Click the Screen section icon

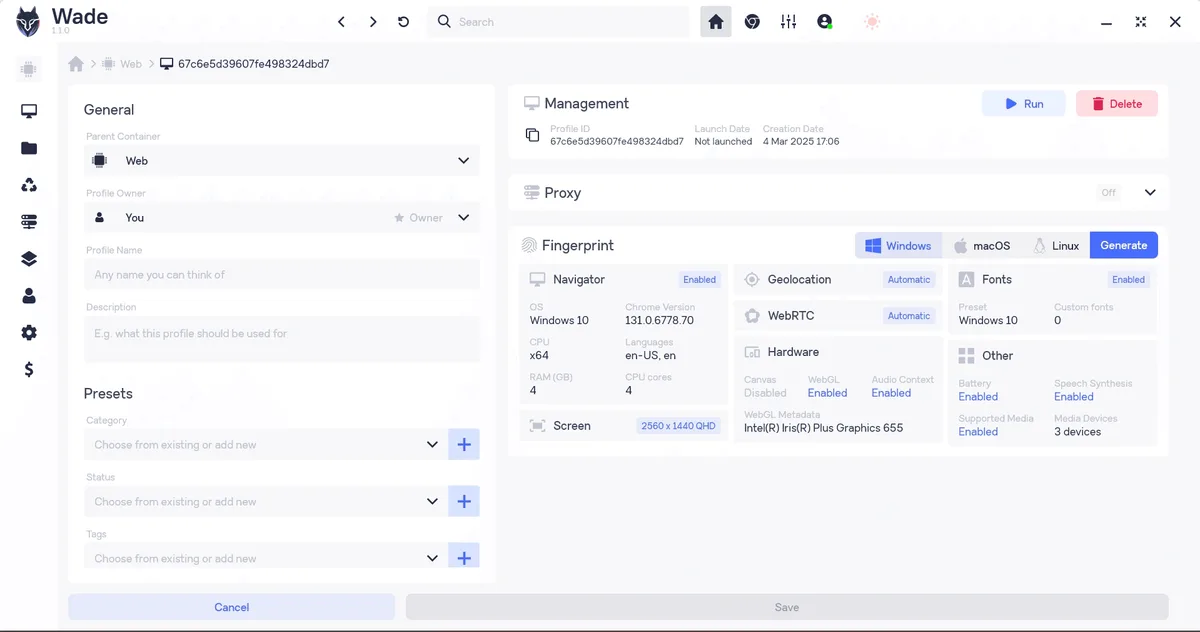point(537,426)
